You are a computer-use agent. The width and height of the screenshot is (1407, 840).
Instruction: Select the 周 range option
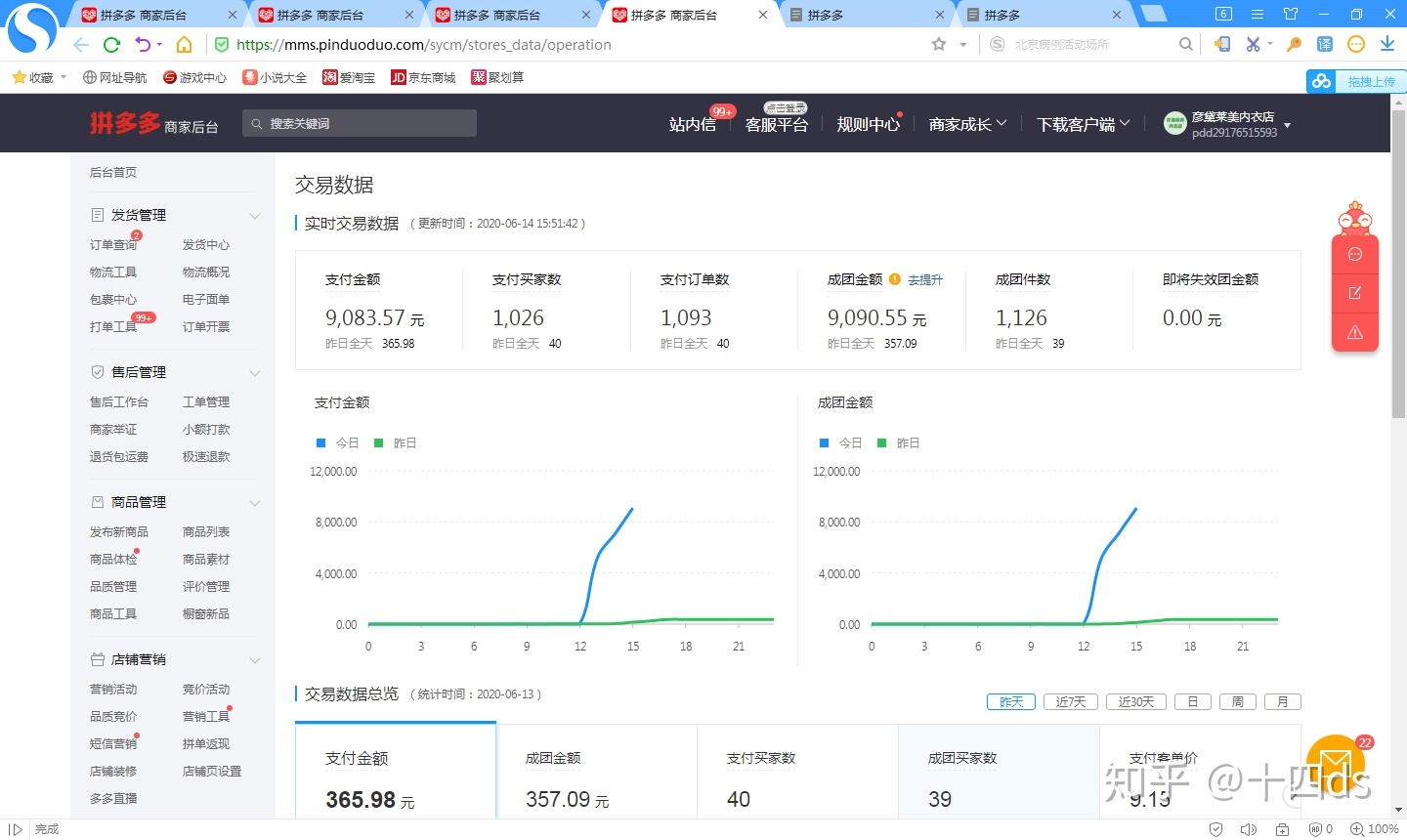[1238, 701]
